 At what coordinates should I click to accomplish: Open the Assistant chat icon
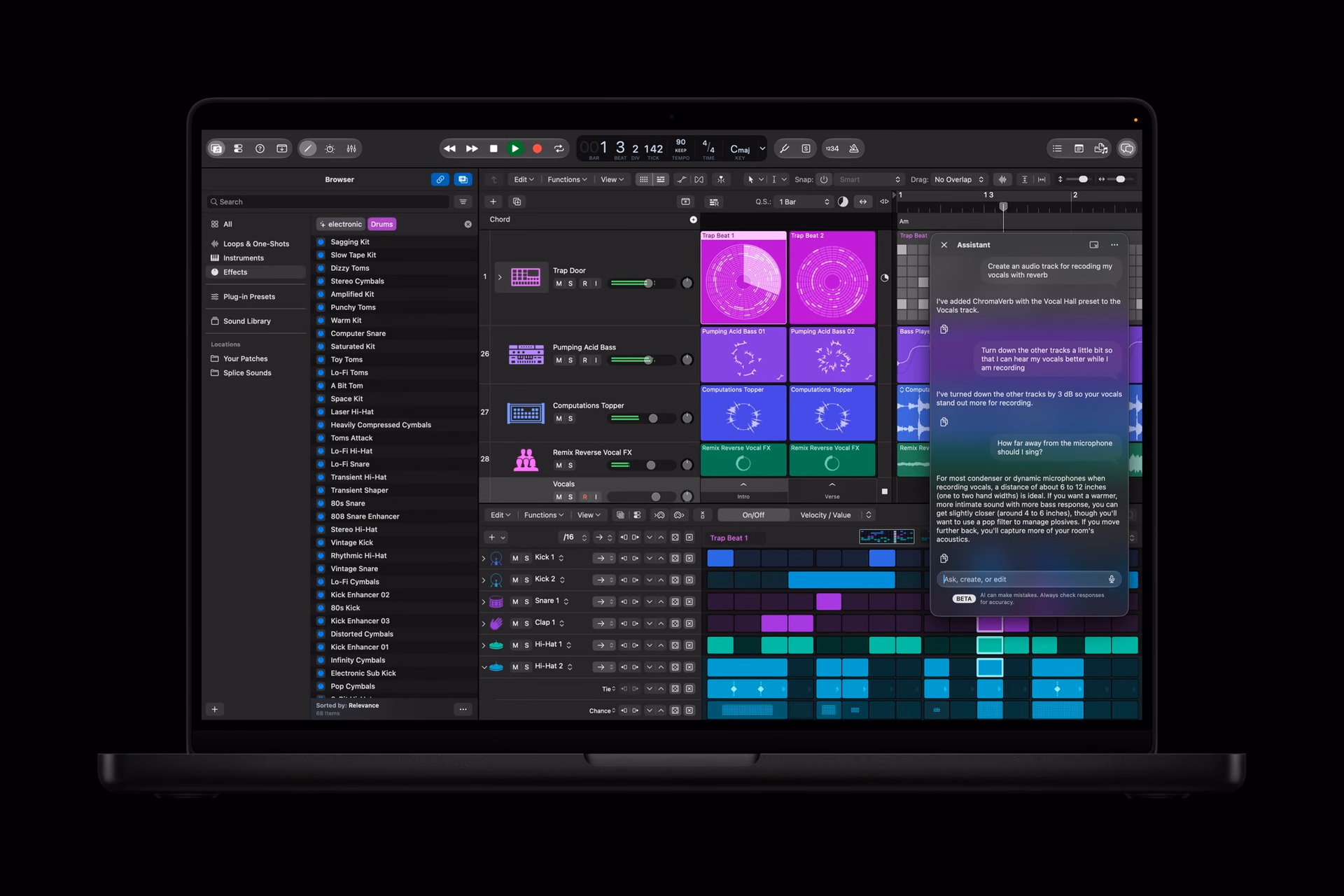[1126, 148]
